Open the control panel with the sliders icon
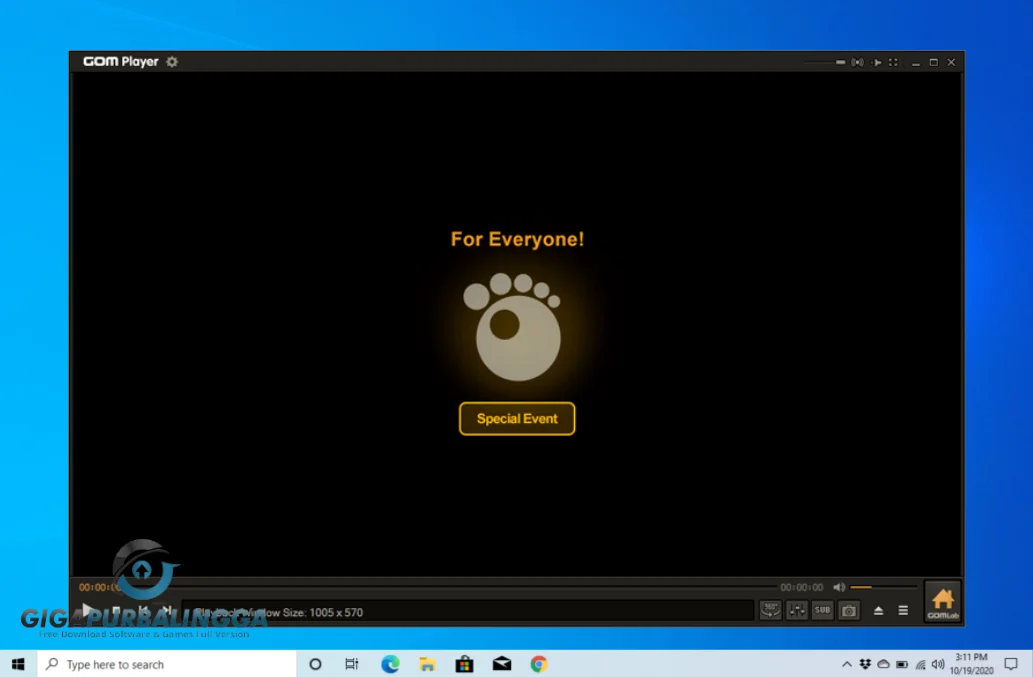 pos(796,609)
